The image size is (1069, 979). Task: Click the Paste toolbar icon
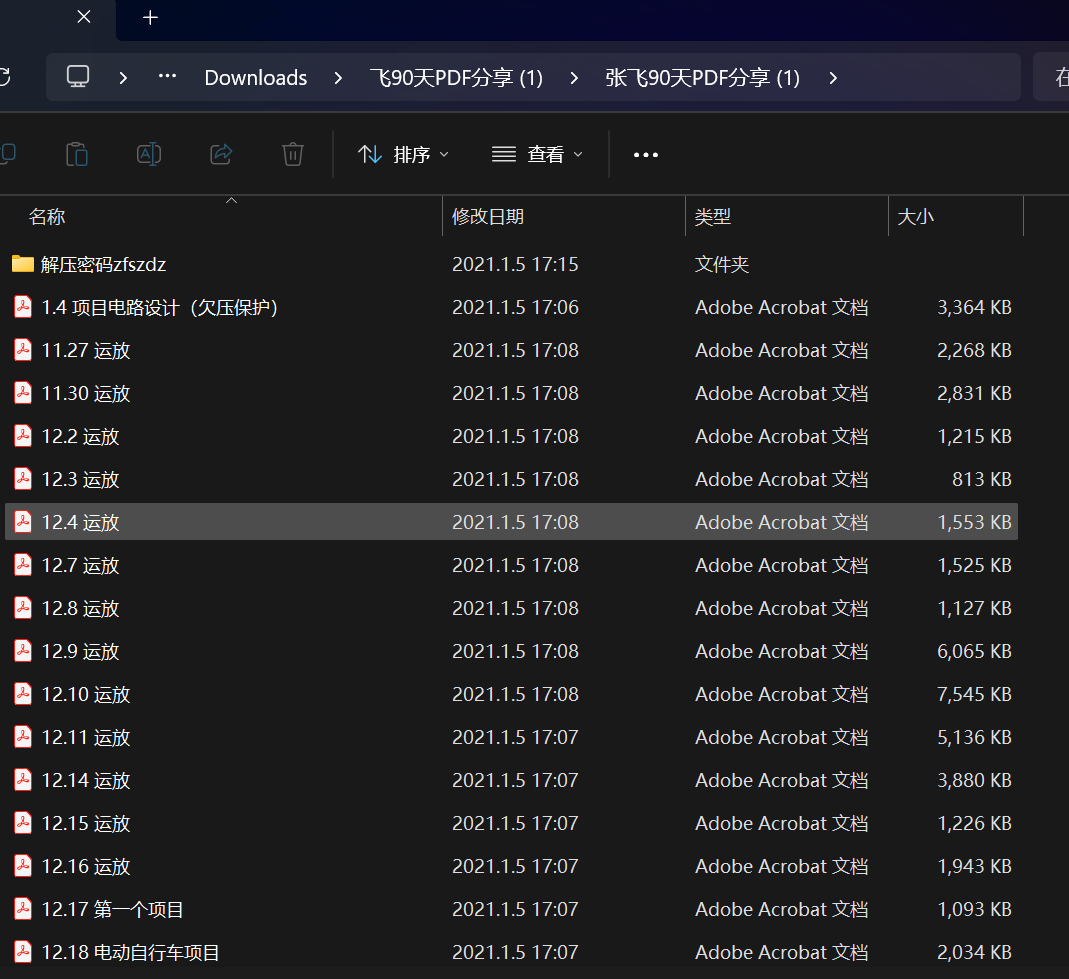(x=77, y=154)
